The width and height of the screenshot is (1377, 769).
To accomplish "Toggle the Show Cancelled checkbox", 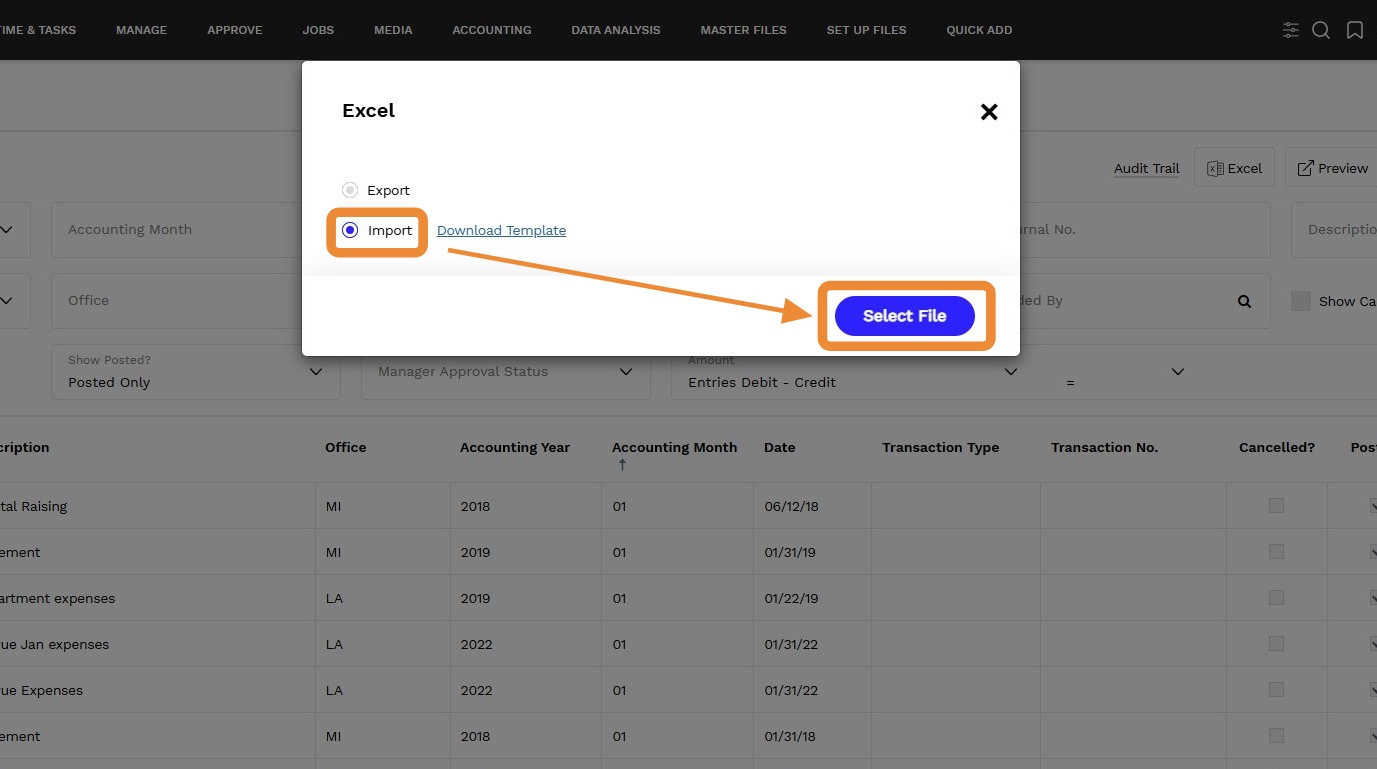I will (x=1301, y=301).
